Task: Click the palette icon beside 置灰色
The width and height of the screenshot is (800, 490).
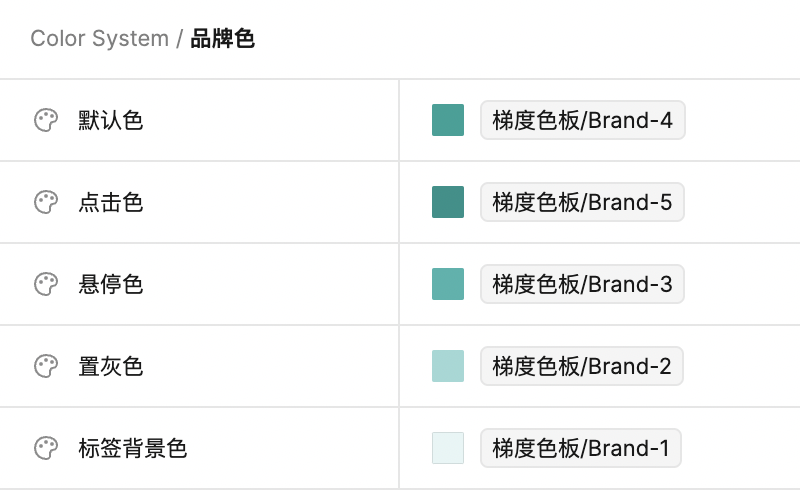Action: (x=46, y=367)
